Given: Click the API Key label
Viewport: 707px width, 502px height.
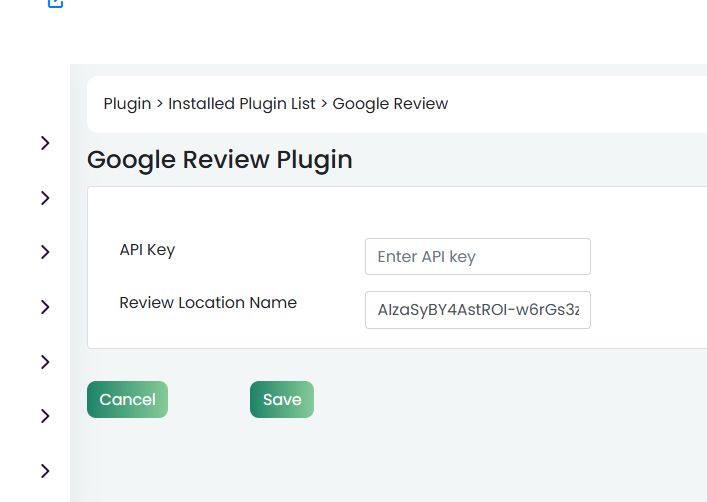Looking at the screenshot, I should 147,250.
